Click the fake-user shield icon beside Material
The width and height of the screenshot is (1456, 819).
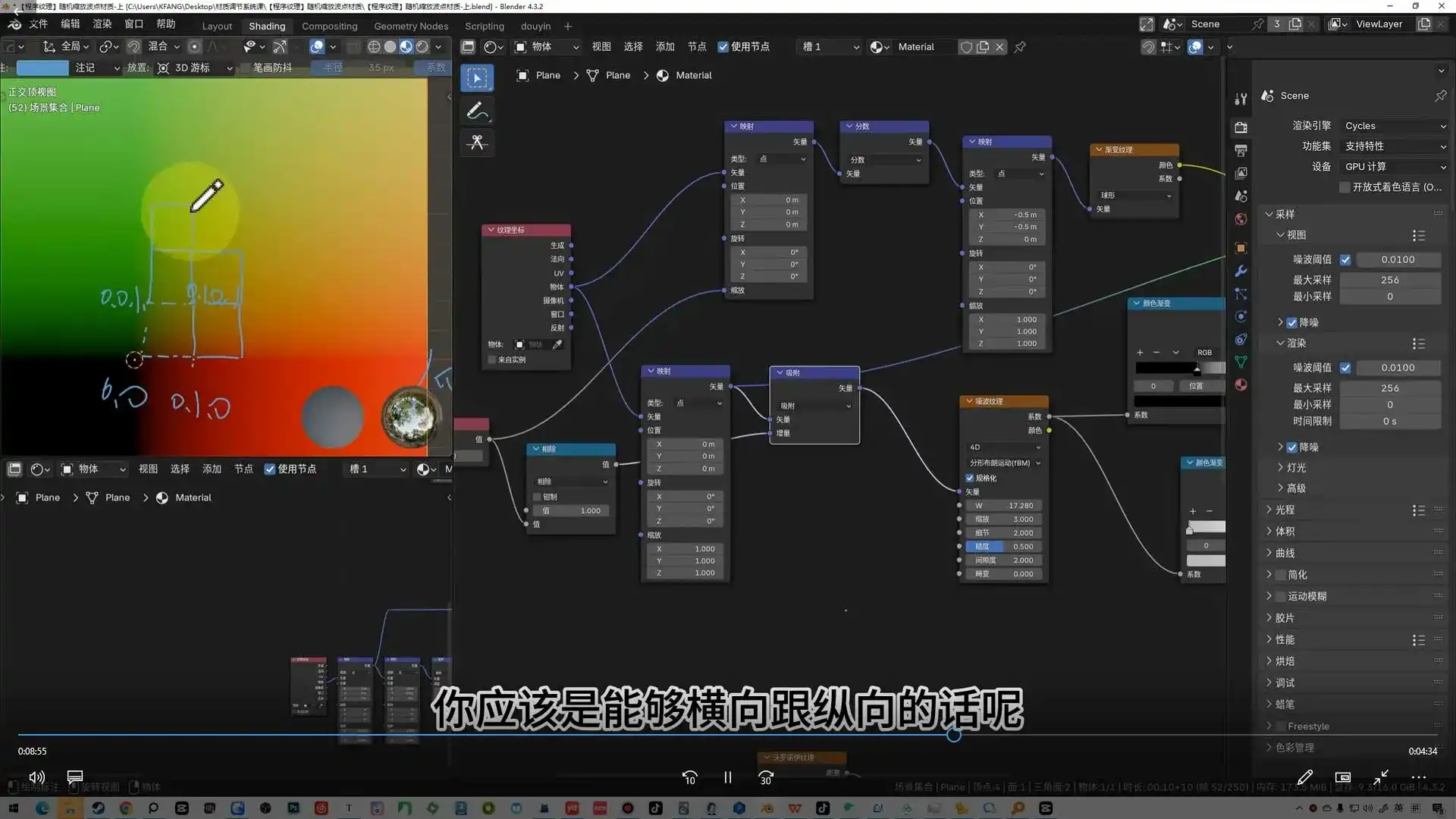[x=966, y=47]
